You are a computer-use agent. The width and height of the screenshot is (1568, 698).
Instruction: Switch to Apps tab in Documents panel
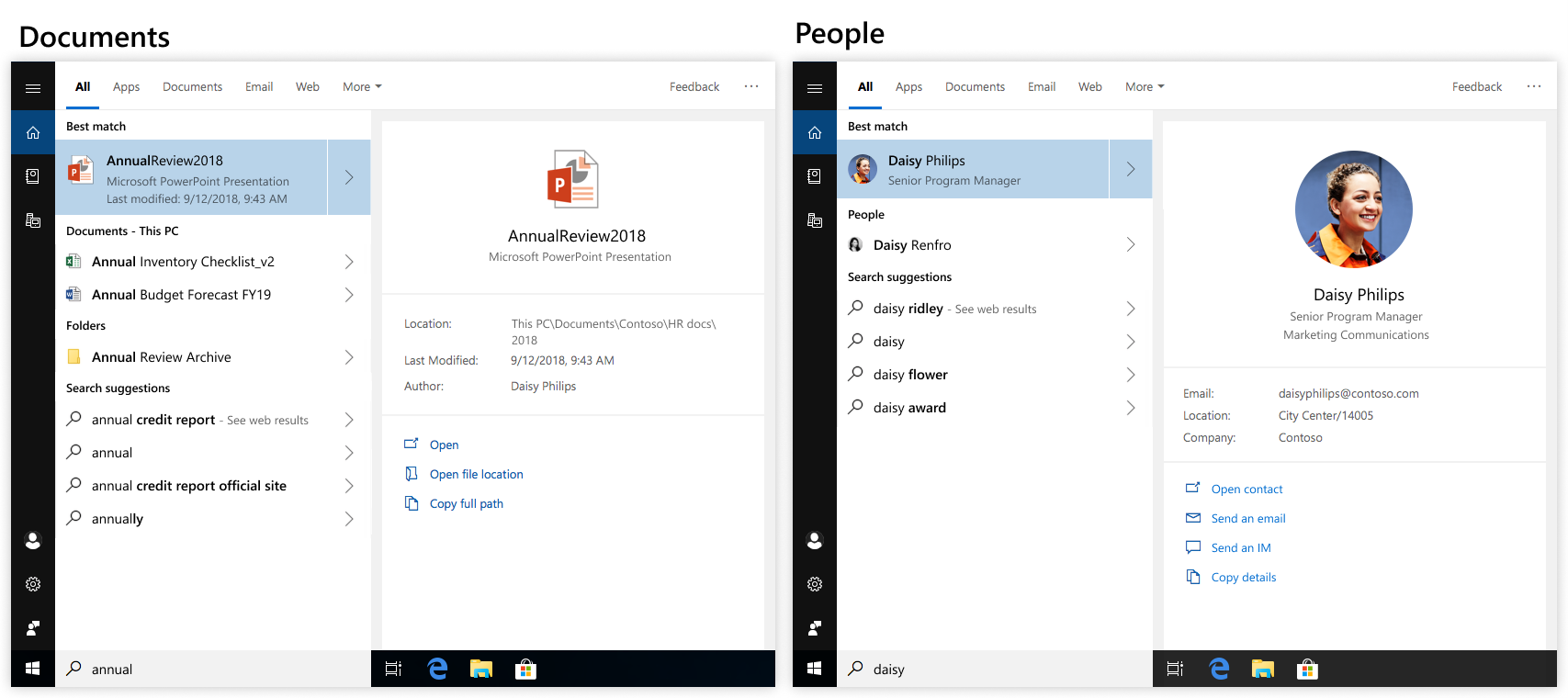126,87
